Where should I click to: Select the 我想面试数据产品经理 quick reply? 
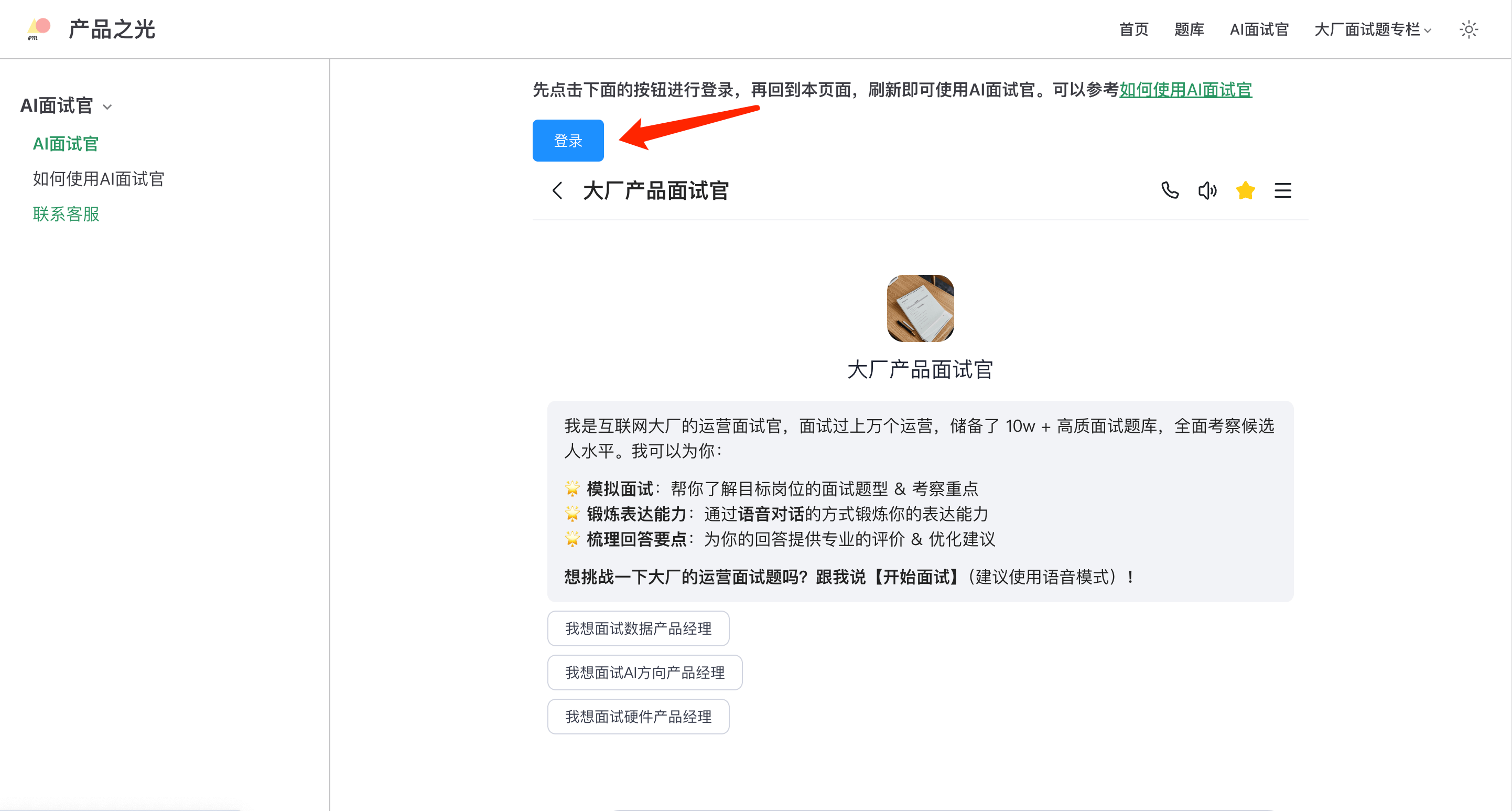638,628
